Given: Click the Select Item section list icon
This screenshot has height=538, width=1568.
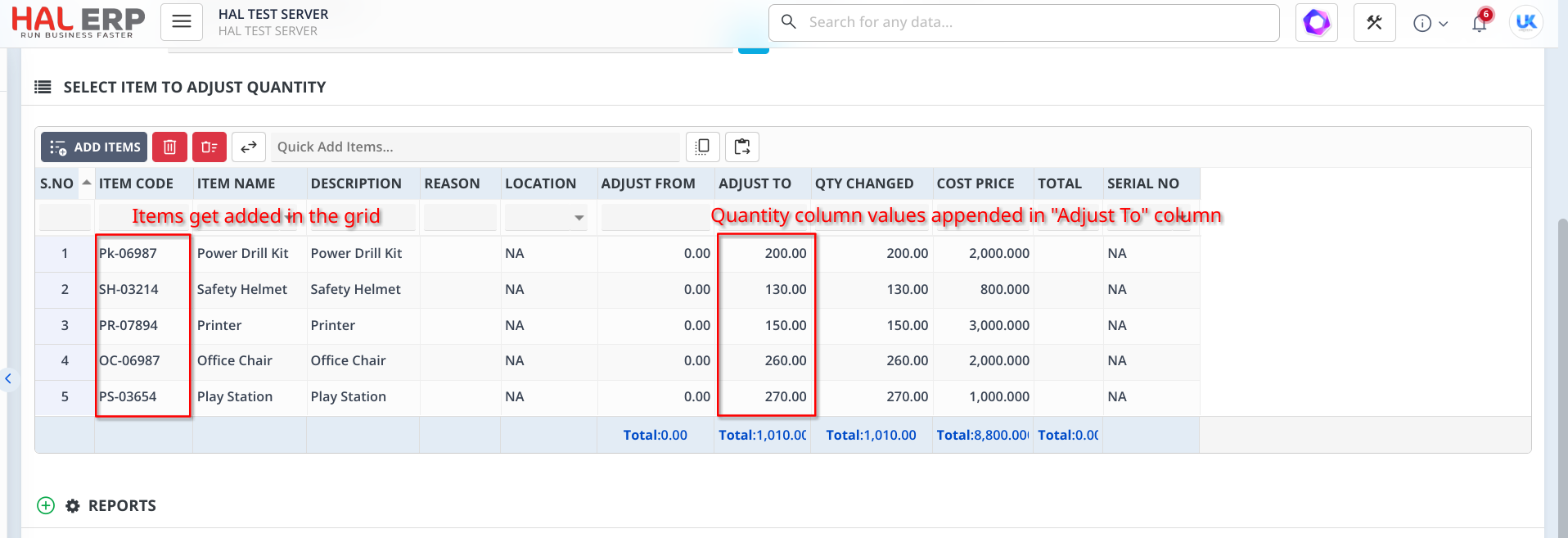Looking at the screenshot, I should pyautogui.click(x=43, y=87).
